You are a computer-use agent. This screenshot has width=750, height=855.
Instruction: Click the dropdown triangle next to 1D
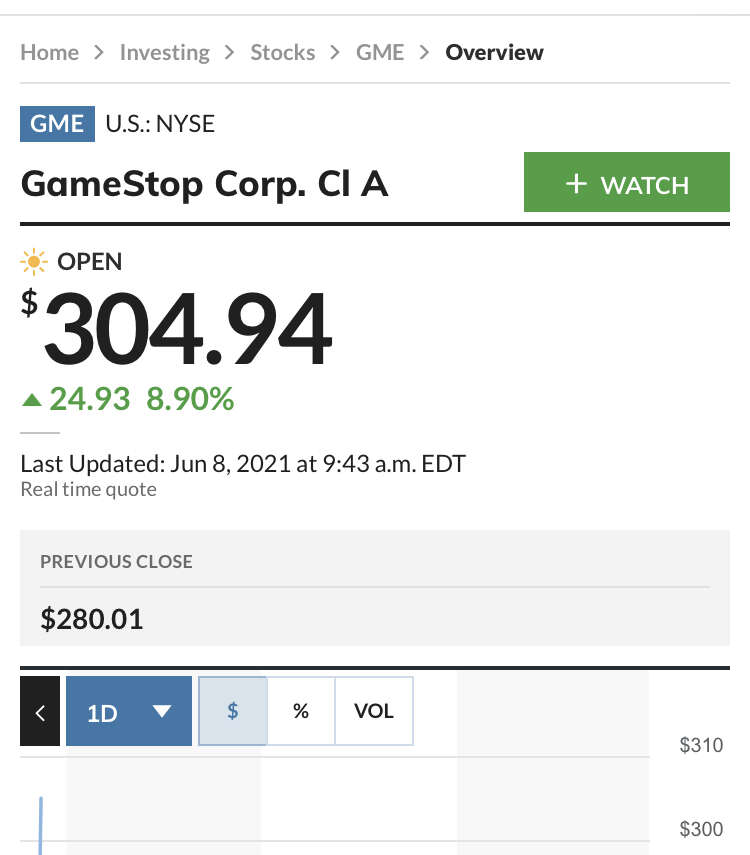coord(162,711)
